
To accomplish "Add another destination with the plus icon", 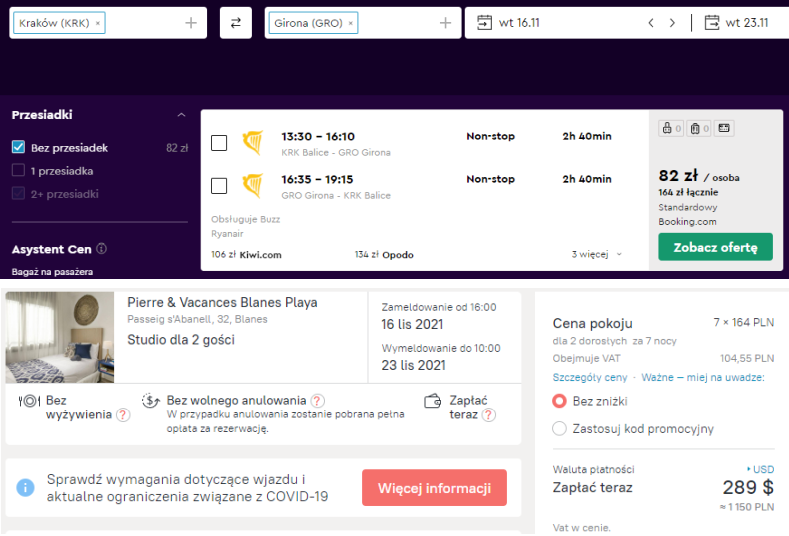I will [446, 23].
